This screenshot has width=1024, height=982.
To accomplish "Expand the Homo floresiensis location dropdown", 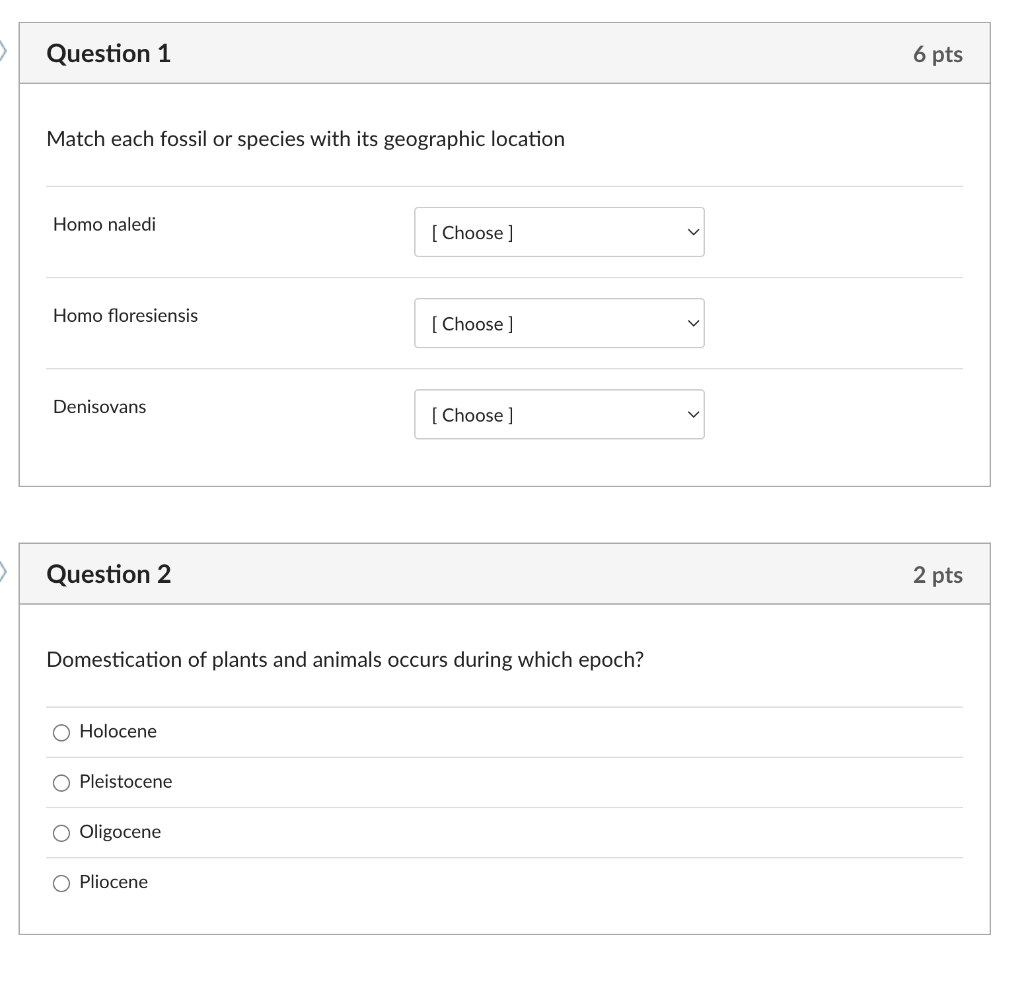I will pos(559,323).
